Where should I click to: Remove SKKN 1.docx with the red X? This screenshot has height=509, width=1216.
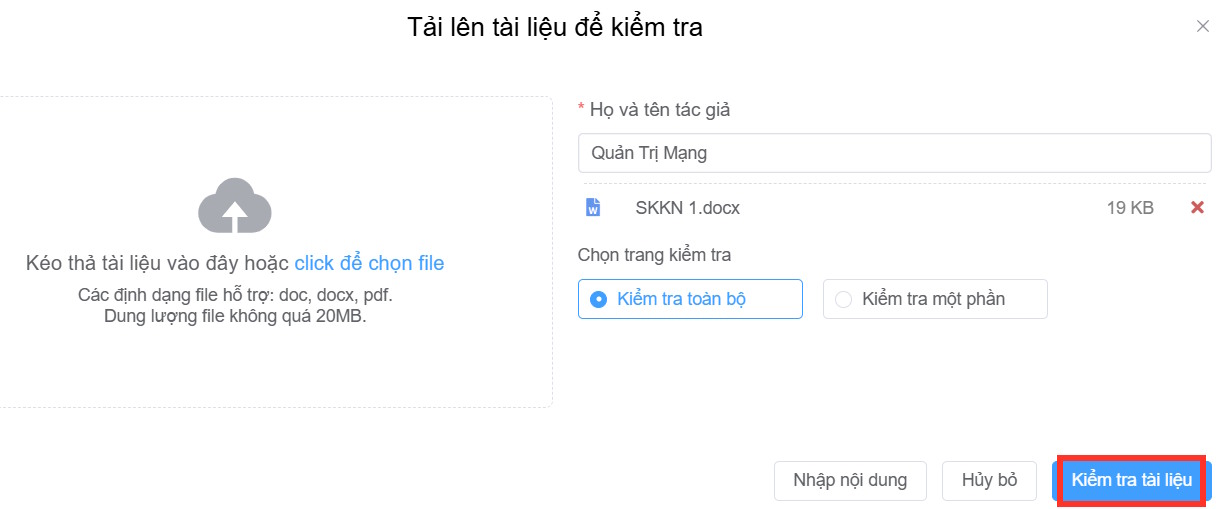(x=1197, y=208)
